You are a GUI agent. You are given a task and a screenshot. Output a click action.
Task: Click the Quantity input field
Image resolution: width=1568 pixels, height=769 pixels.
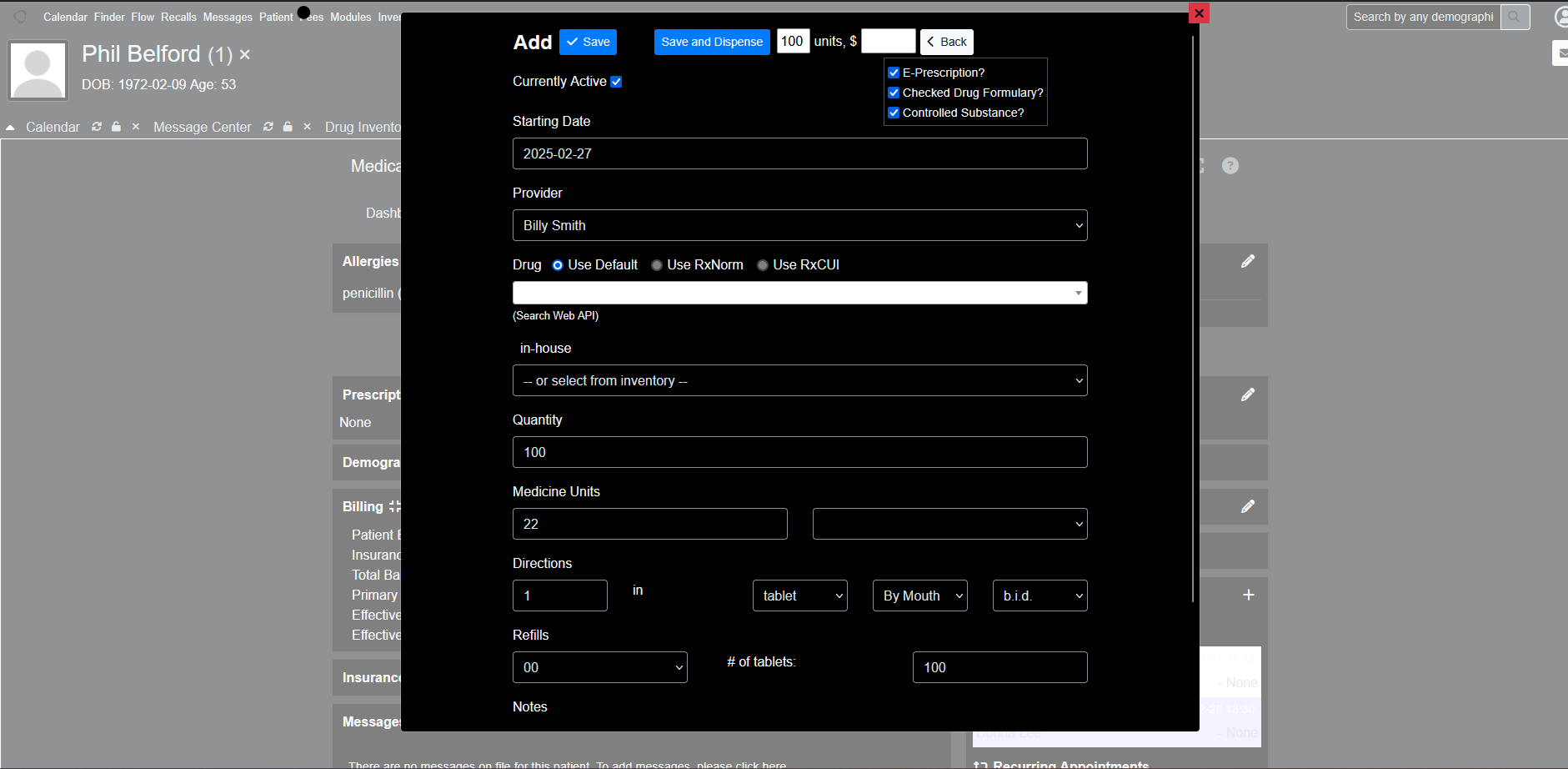[x=800, y=452]
